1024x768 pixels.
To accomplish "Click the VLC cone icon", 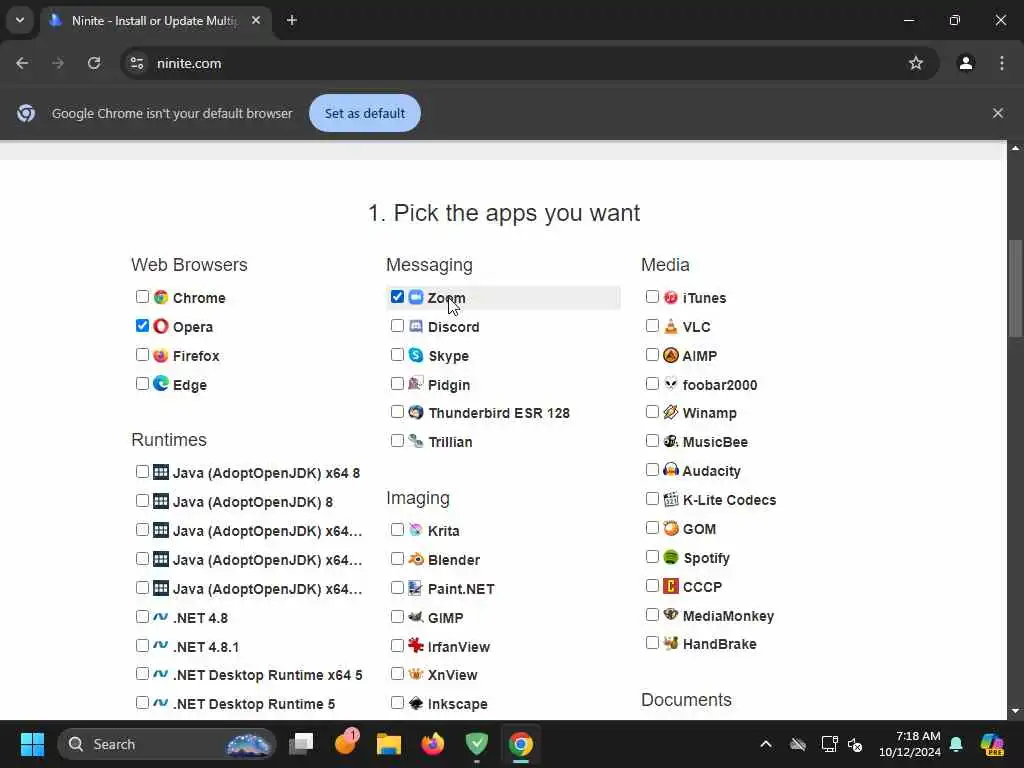I will 671,326.
